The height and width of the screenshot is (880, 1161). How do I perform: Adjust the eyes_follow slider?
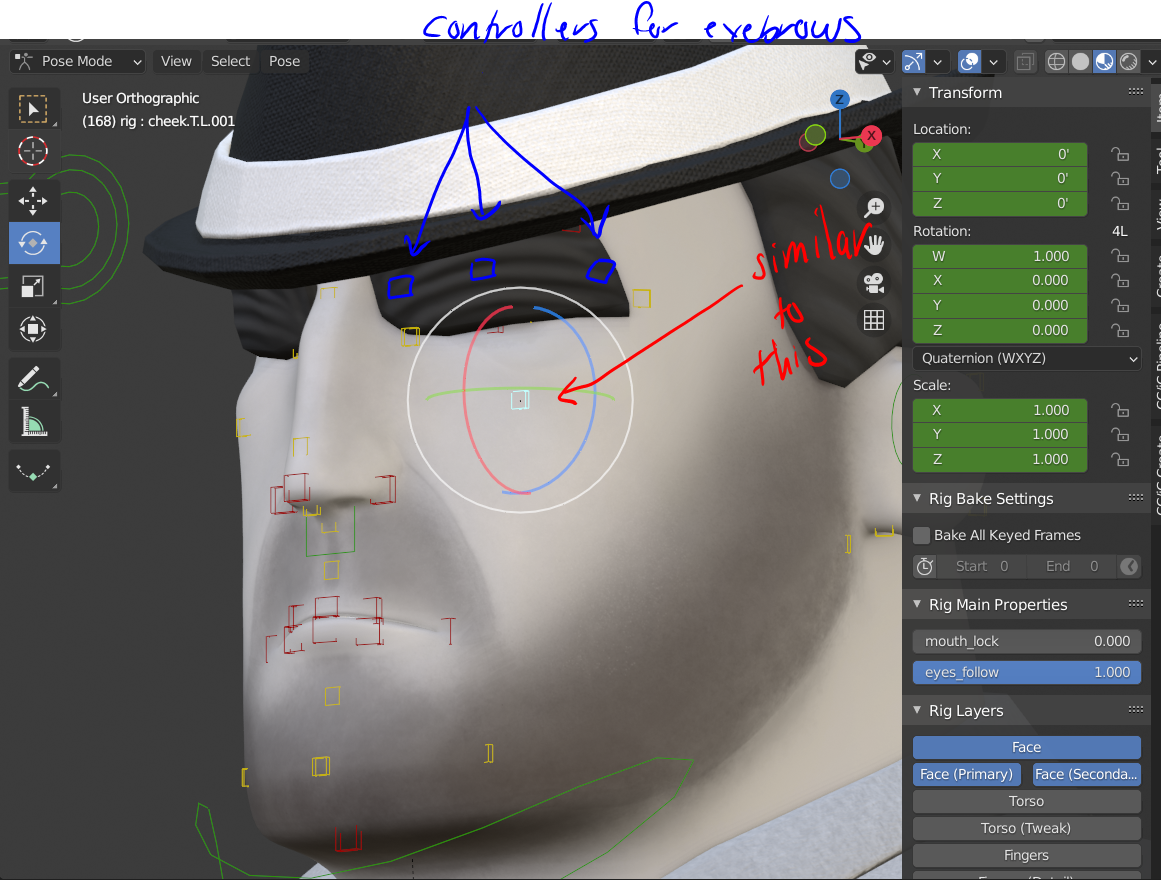tap(1026, 673)
